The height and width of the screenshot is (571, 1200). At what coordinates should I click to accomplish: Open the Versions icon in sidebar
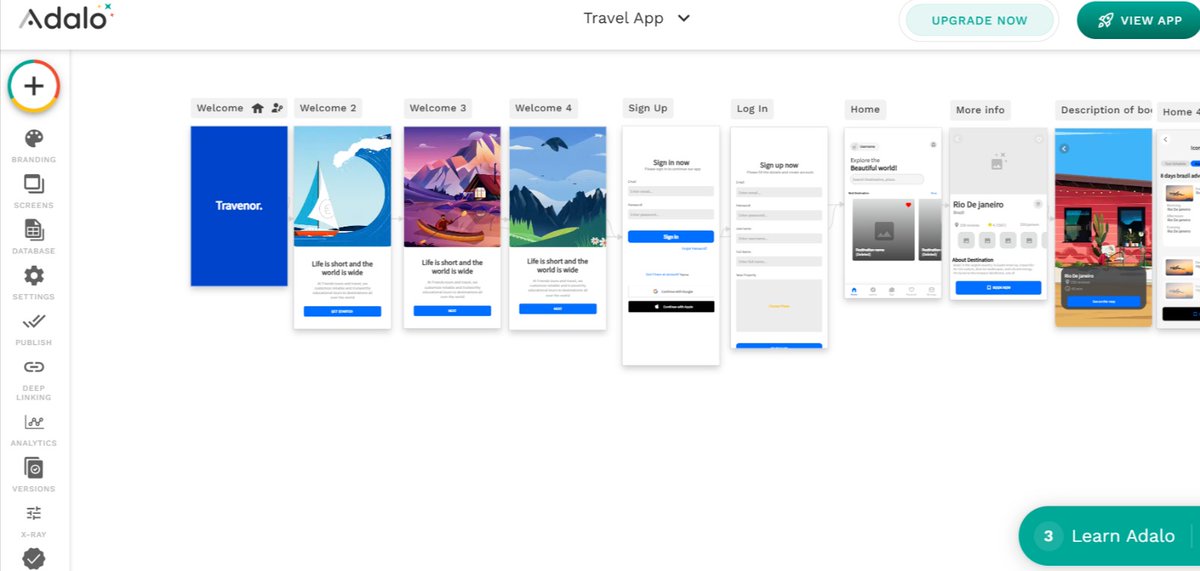pos(34,467)
